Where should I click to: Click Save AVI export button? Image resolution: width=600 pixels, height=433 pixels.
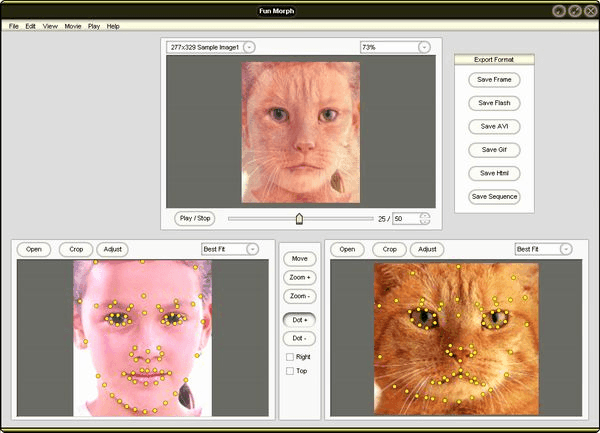pyautogui.click(x=494, y=126)
